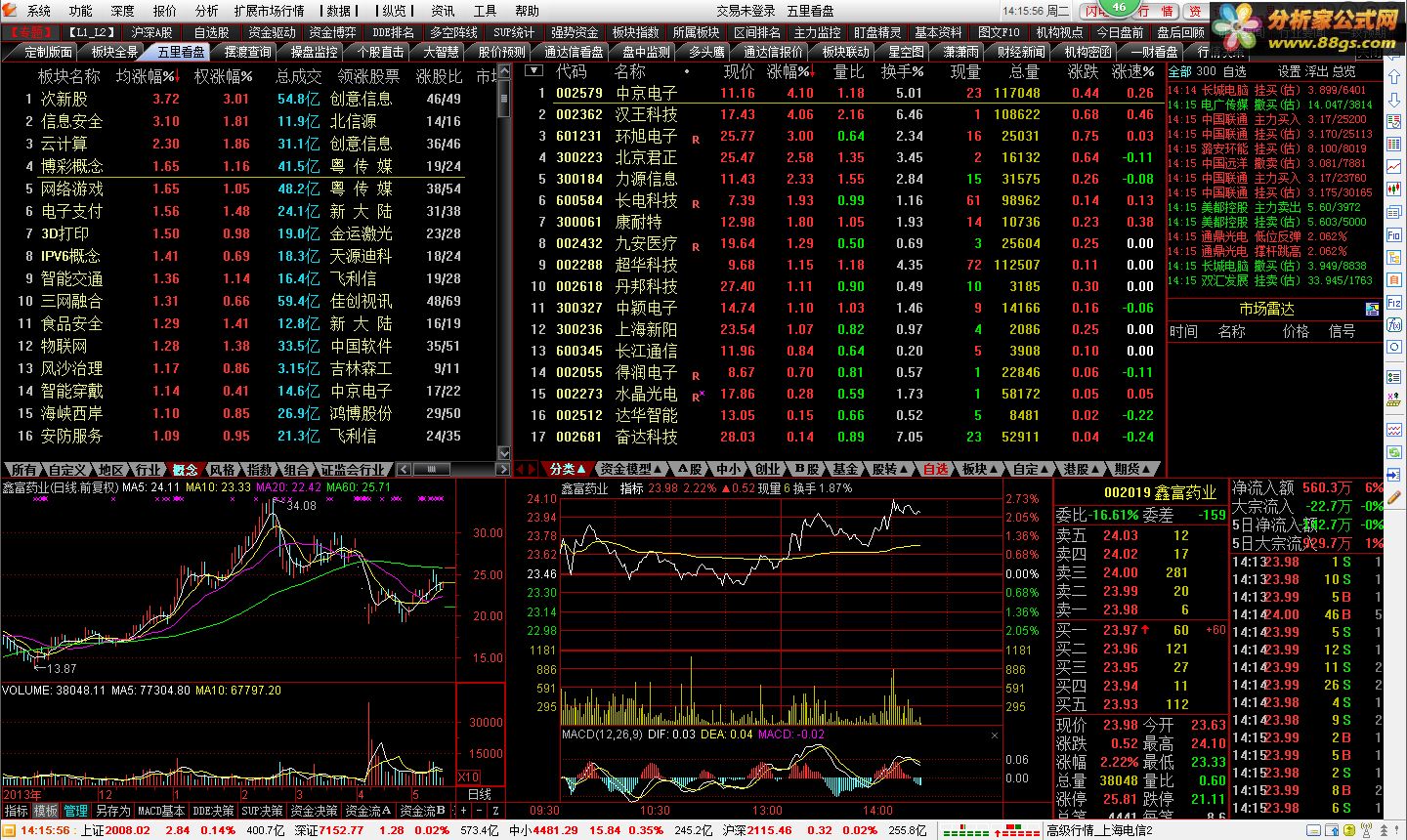Sort by 均涨幅% column header
Image resolution: width=1407 pixels, height=840 pixels.
point(146,75)
